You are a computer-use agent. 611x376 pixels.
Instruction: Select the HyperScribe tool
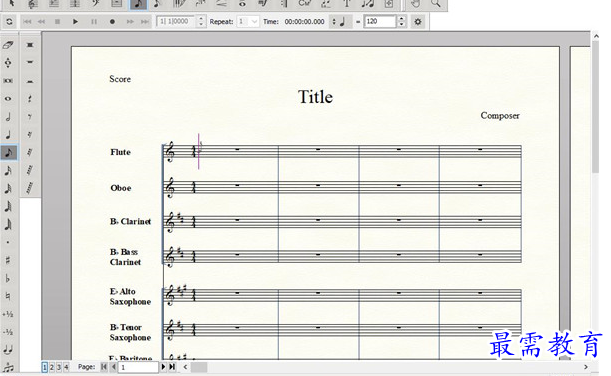(x=179, y=4)
